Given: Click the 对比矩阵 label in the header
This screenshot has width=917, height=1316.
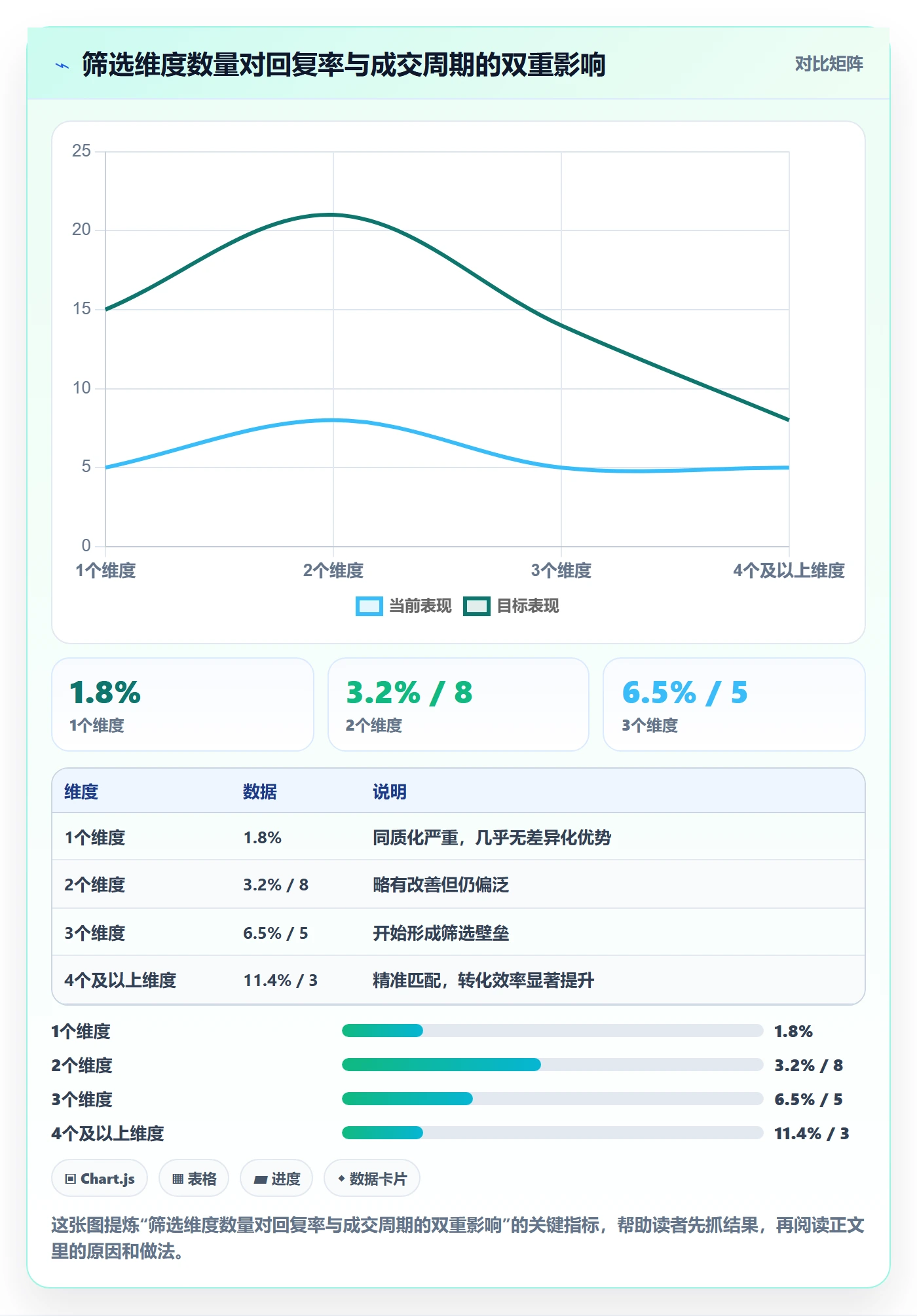Looking at the screenshot, I should tap(829, 64).
